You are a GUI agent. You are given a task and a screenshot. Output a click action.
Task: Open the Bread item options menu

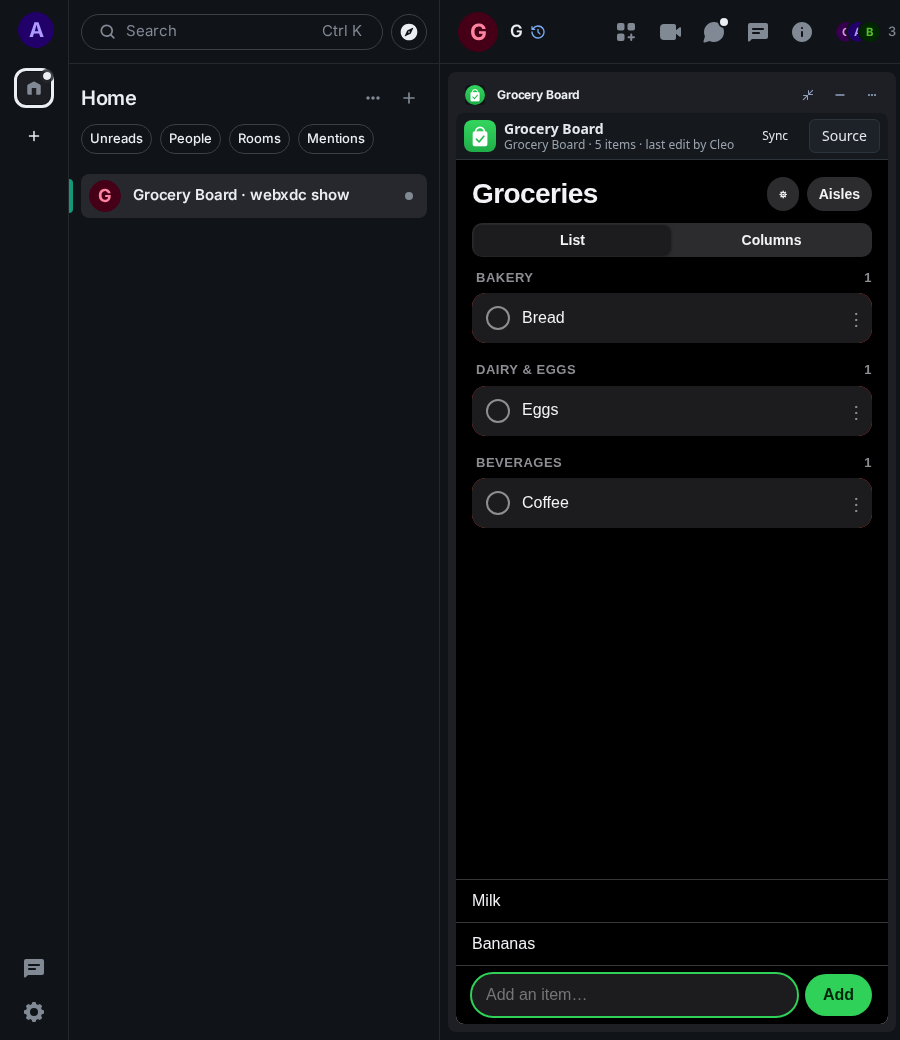tap(856, 320)
